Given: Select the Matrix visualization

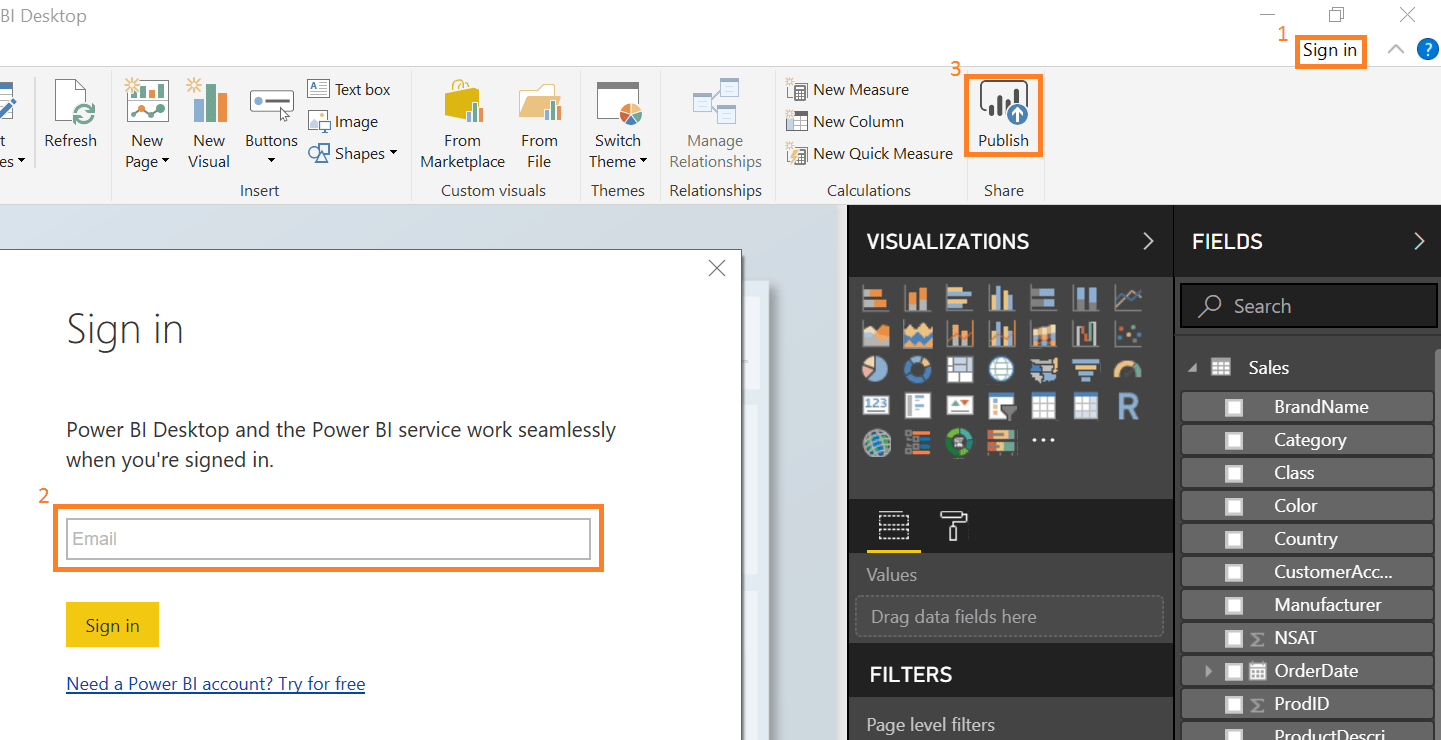Looking at the screenshot, I should (1085, 405).
